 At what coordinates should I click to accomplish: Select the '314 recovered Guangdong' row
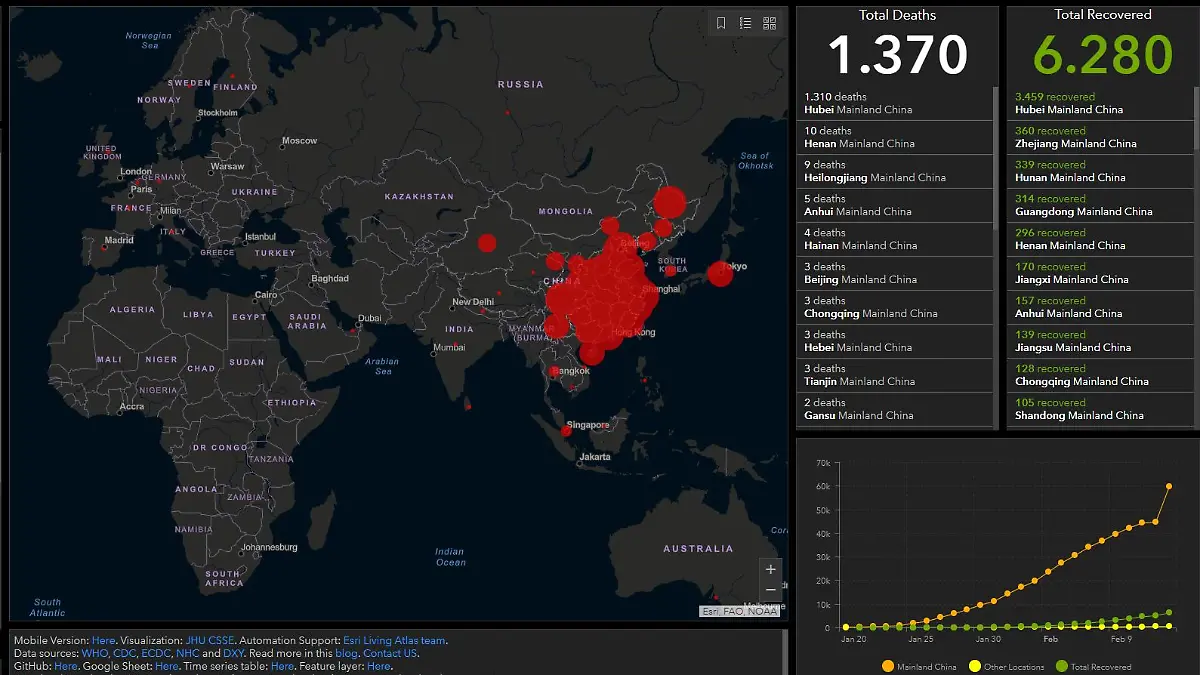pyautogui.click(x=1100, y=206)
